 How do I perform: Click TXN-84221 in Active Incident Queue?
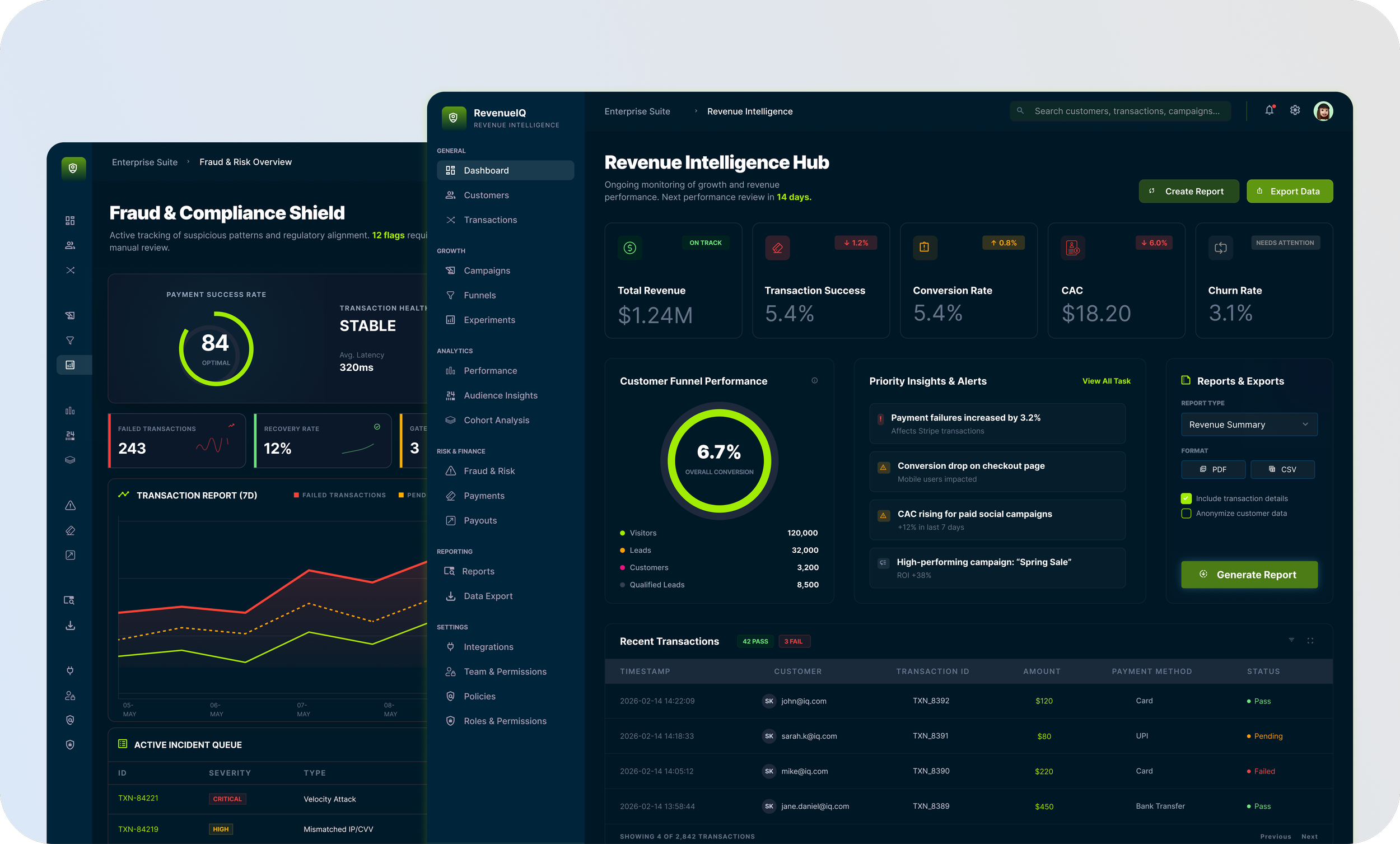pos(138,798)
